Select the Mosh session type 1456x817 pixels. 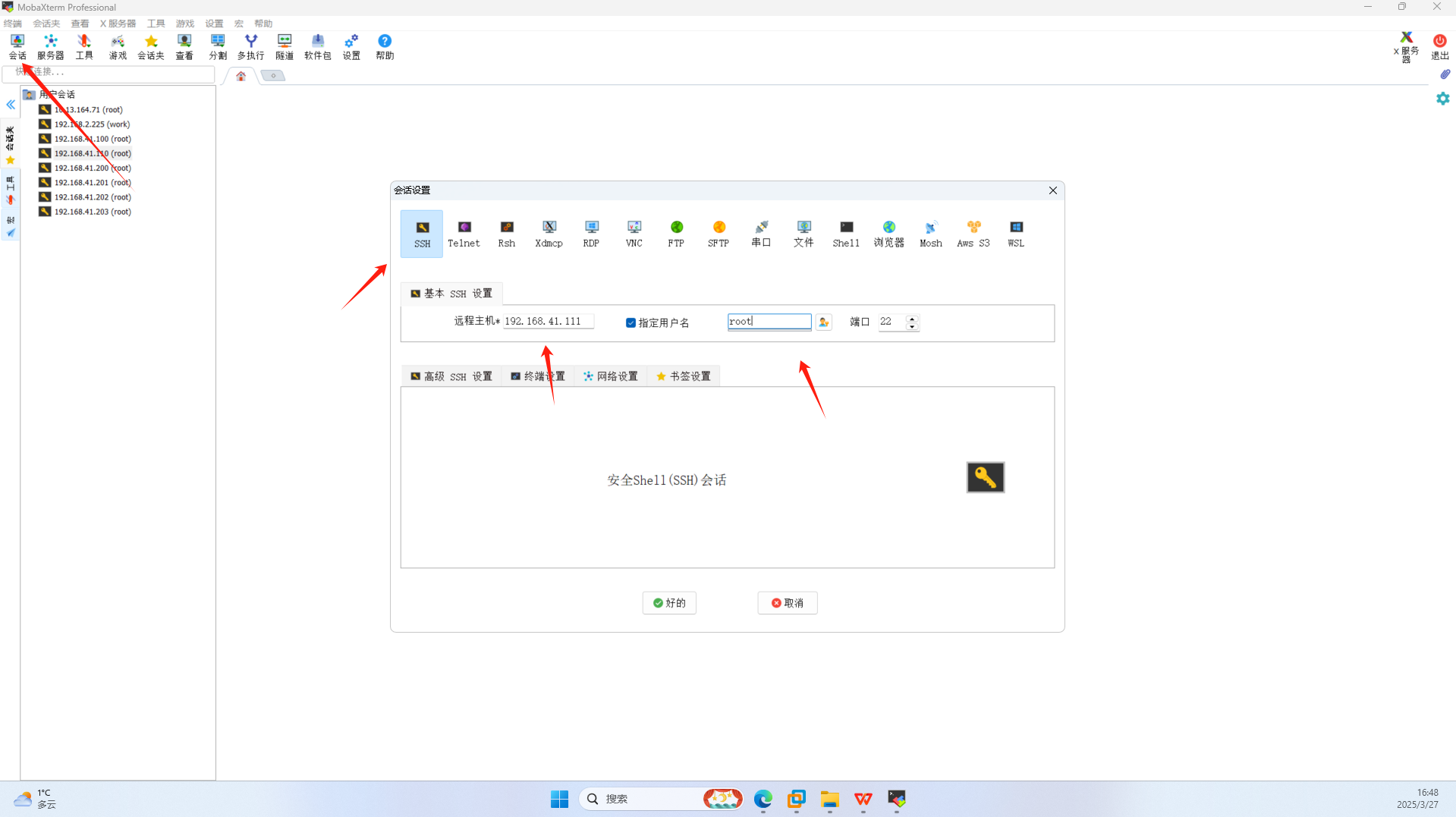coord(931,234)
